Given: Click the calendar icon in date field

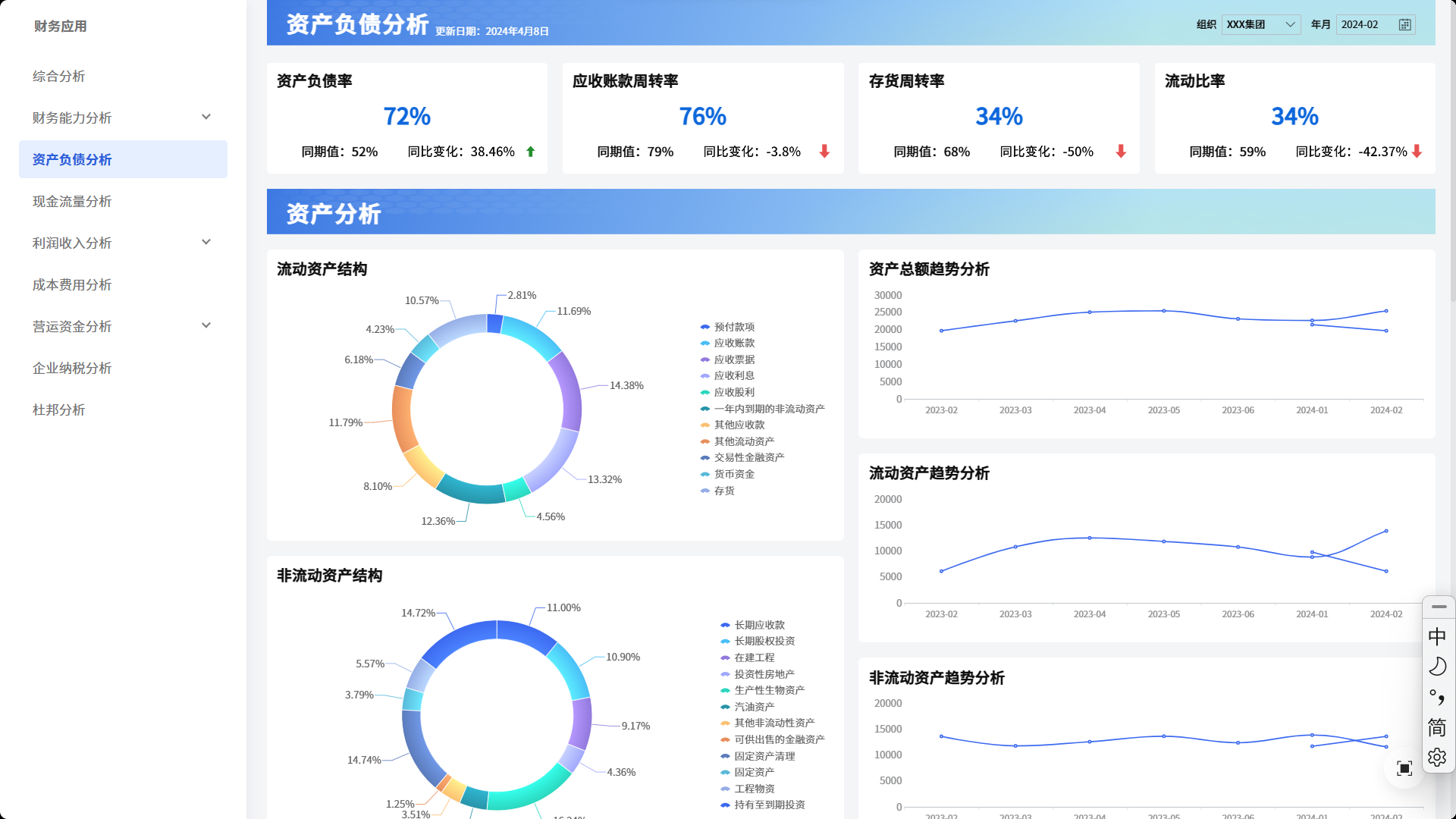Looking at the screenshot, I should tap(1404, 25).
